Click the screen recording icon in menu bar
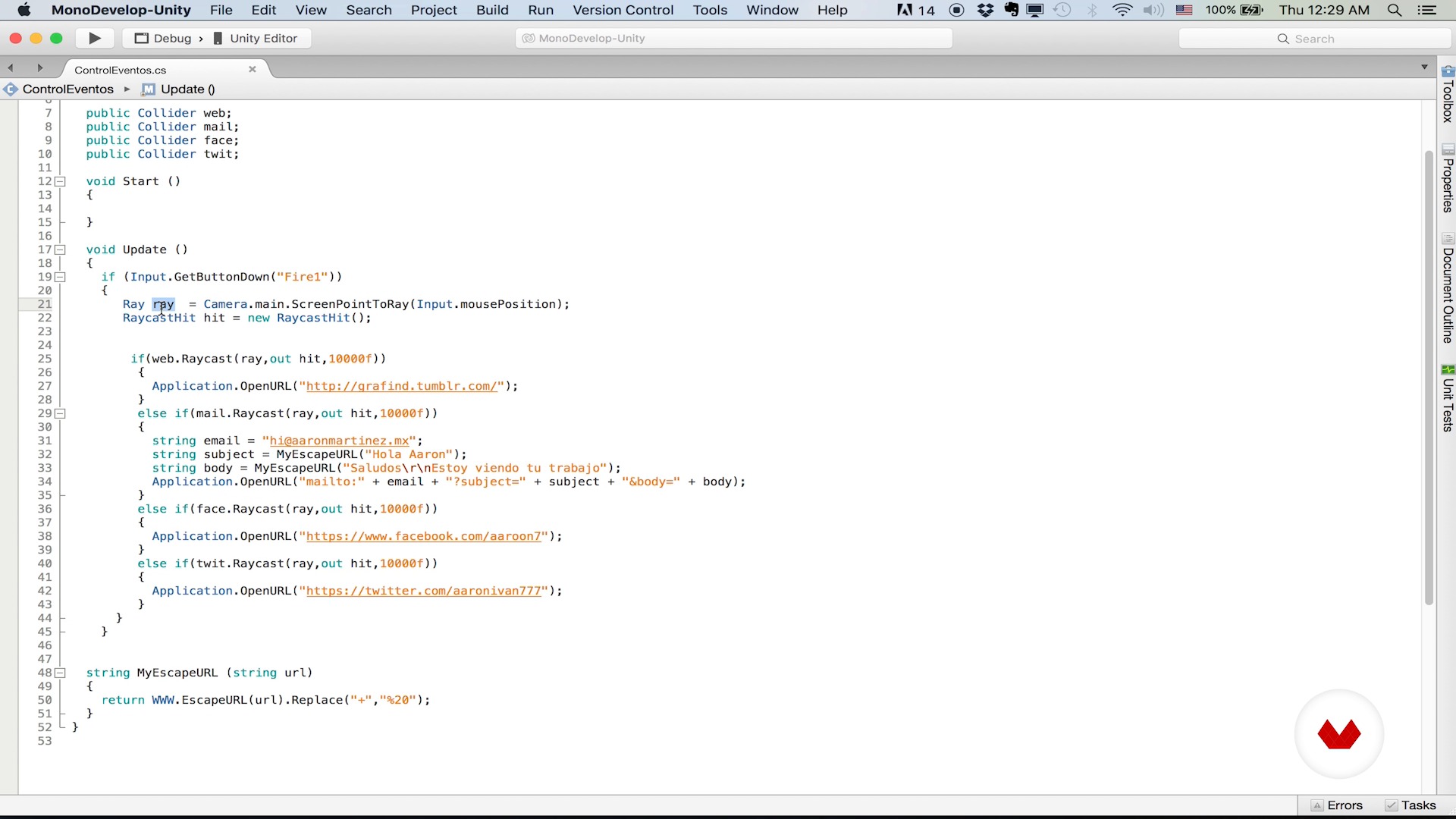This screenshot has height=819, width=1456. point(957,10)
